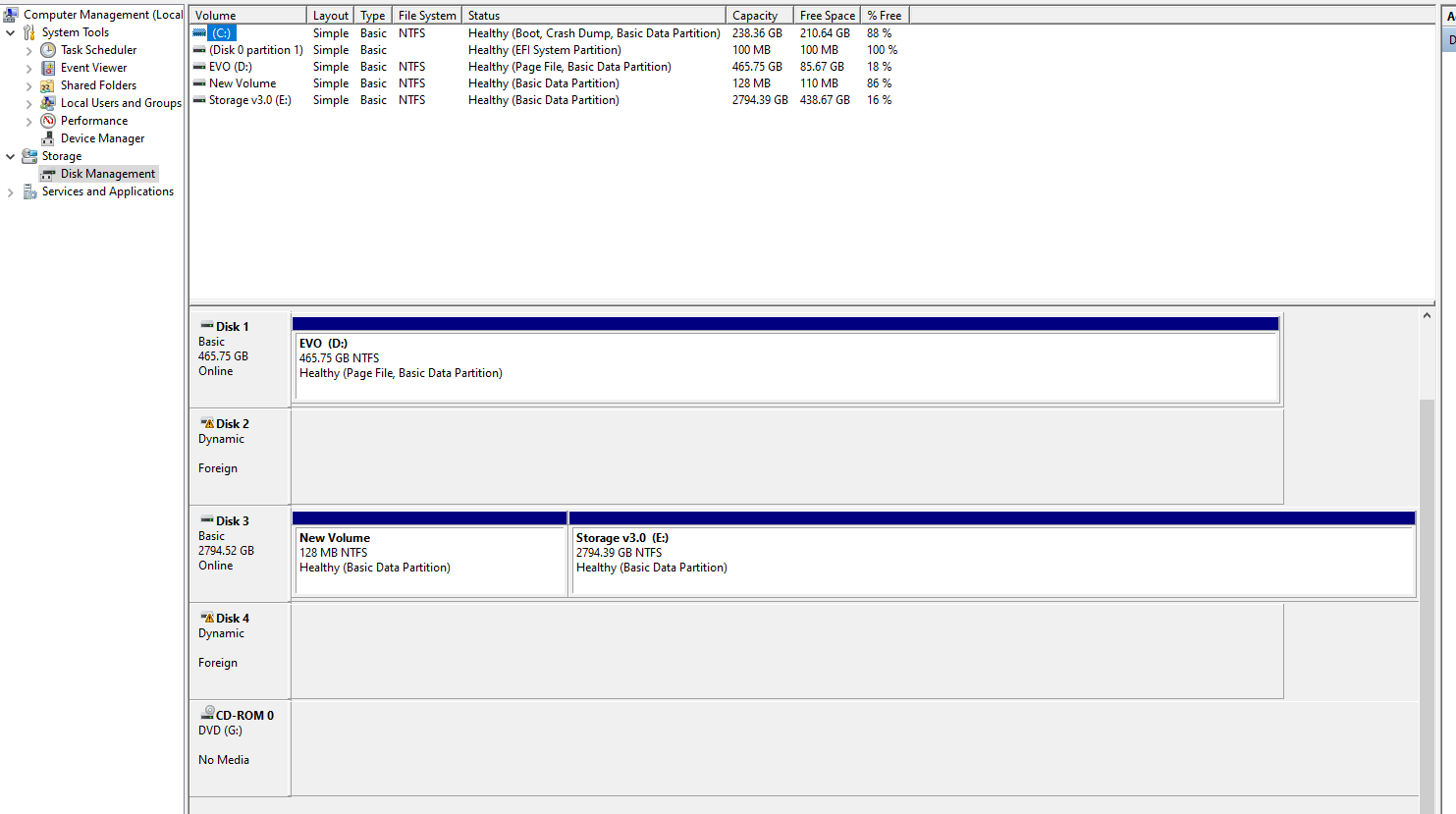Expand the Local Users and Groups node
1456x814 pixels.
coord(28,103)
